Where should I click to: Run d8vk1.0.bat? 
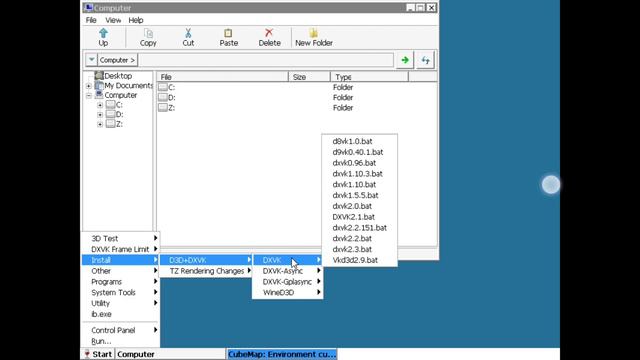pyautogui.click(x=360, y=141)
